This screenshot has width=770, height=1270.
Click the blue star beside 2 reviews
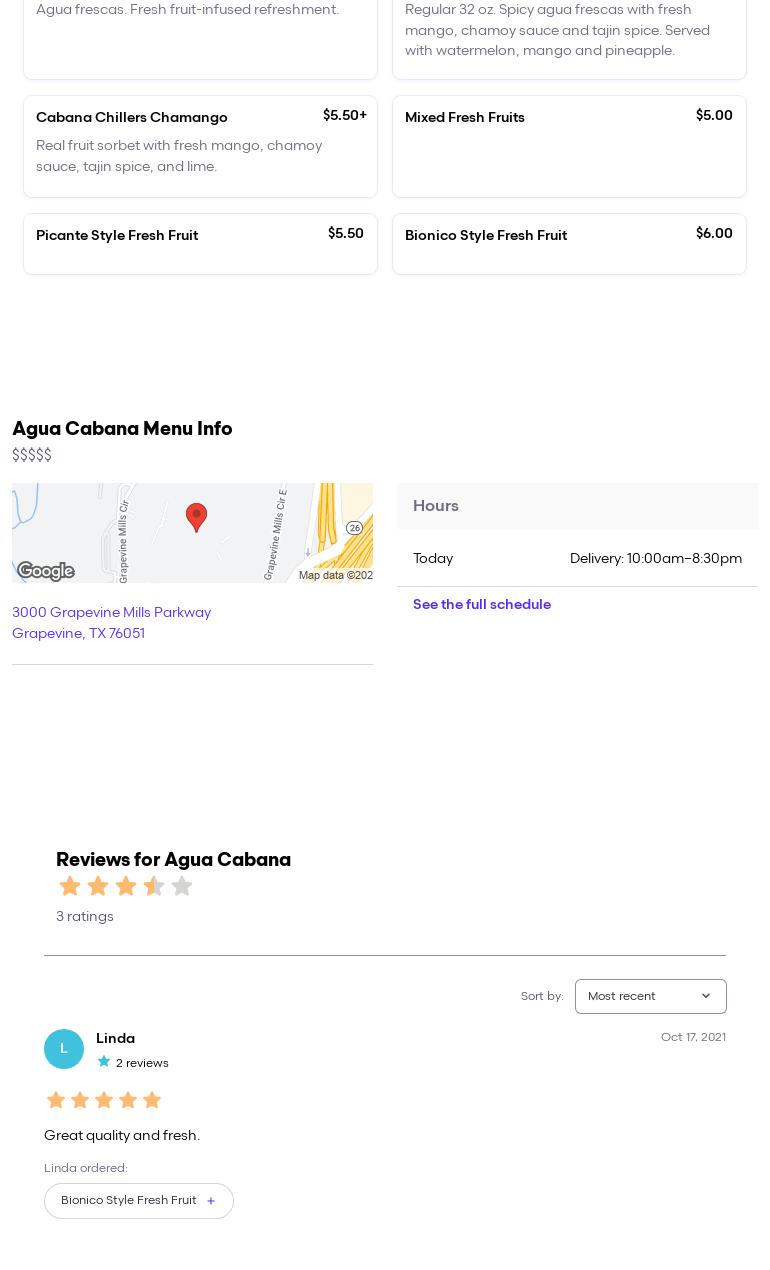104,1062
